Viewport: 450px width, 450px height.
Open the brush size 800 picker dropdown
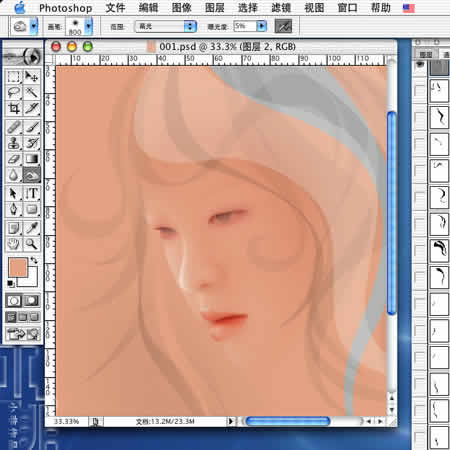tap(88, 26)
